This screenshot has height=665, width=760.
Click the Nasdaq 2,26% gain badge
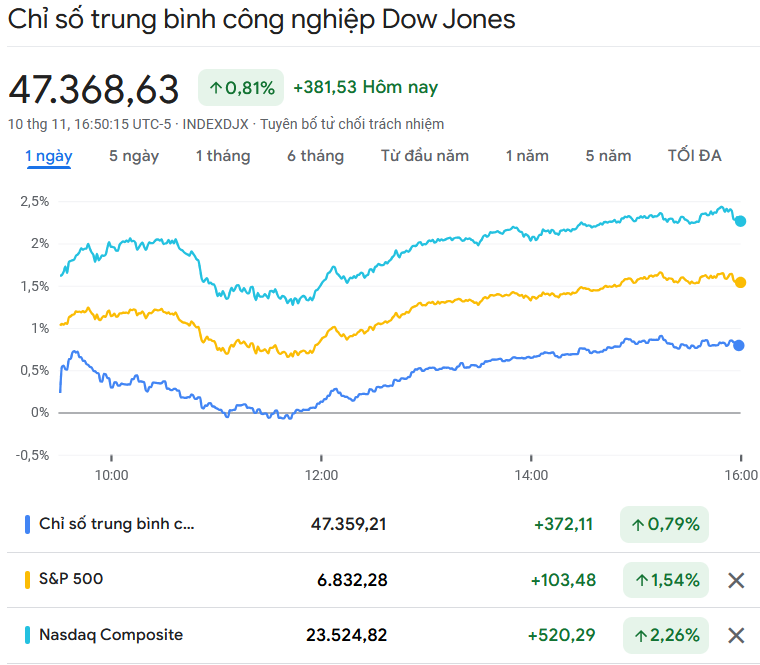click(664, 635)
